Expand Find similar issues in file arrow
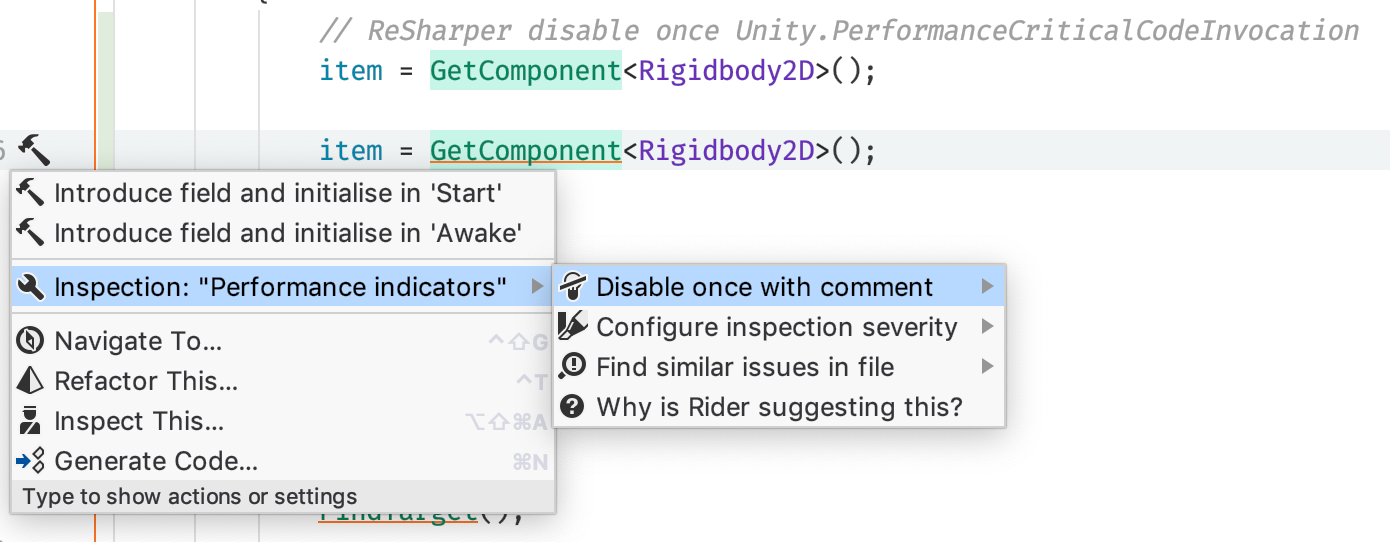The height and width of the screenshot is (542, 1390). click(x=988, y=367)
